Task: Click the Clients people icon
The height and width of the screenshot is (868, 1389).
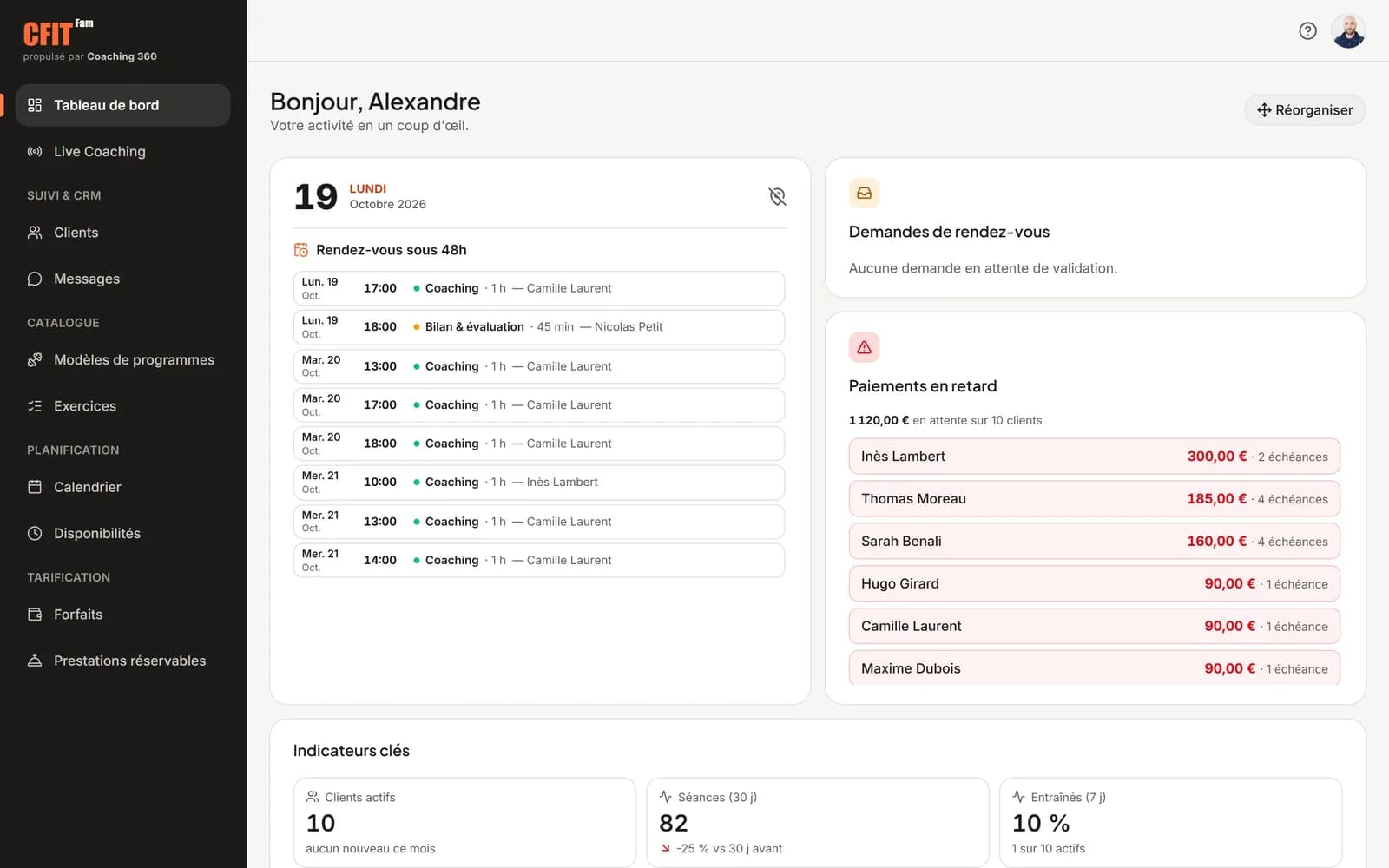Action: tap(35, 233)
